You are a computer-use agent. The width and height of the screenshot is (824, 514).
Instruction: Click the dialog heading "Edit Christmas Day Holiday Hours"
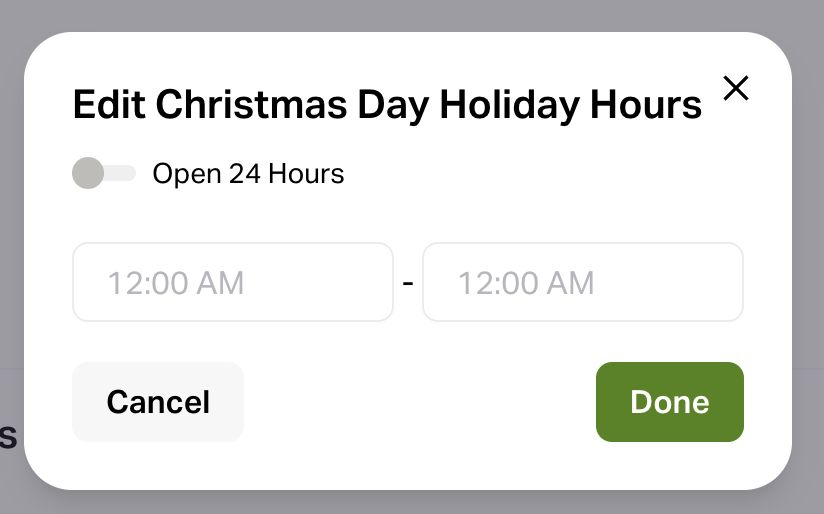pos(388,105)
